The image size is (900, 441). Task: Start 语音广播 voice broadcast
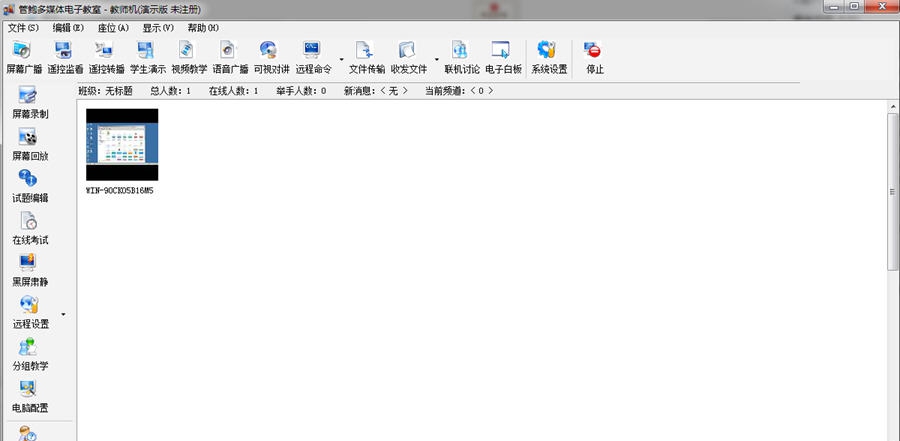[x=230, y=58]
